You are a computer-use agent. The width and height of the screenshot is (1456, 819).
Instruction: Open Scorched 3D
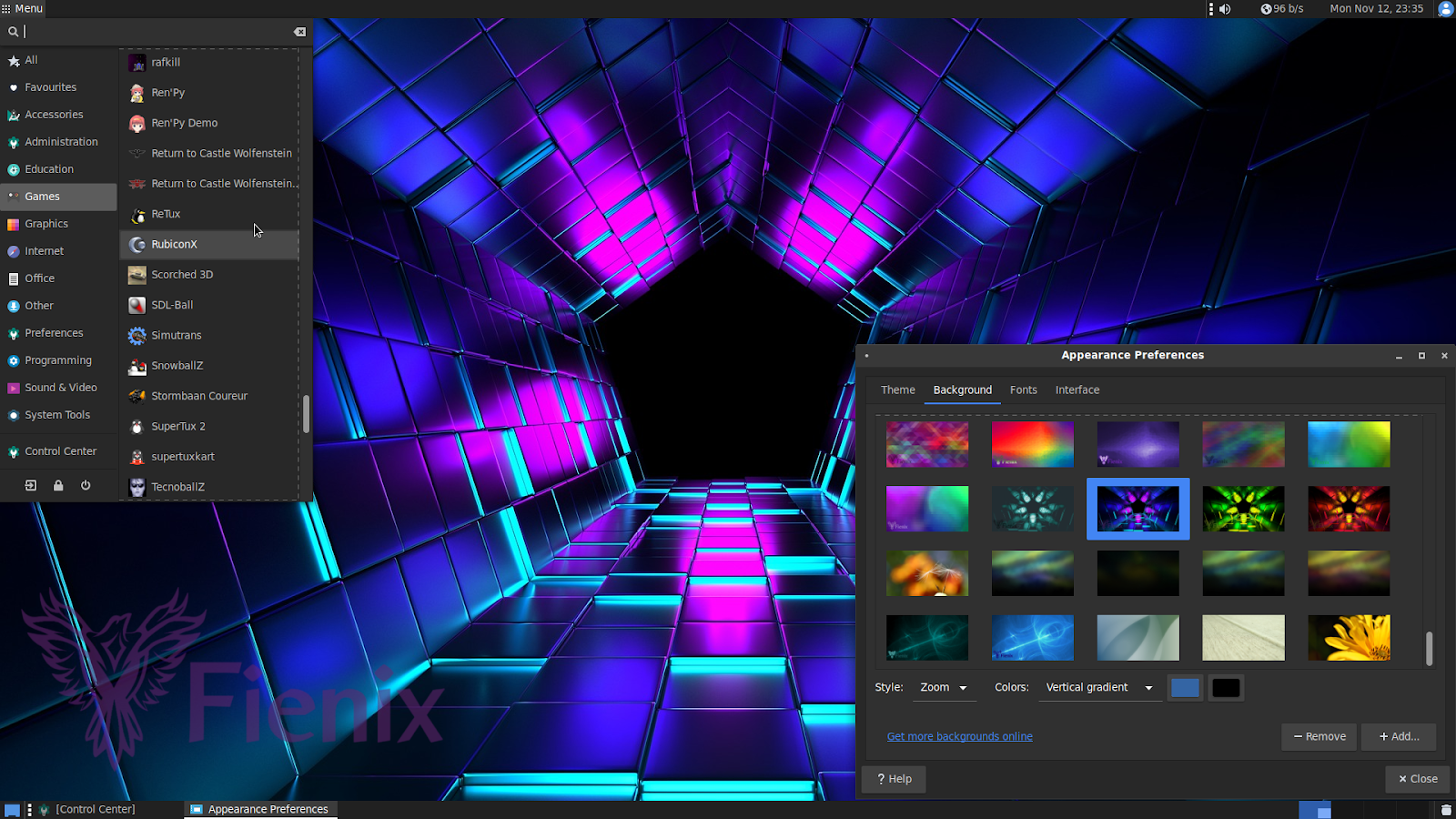(182, 274)
